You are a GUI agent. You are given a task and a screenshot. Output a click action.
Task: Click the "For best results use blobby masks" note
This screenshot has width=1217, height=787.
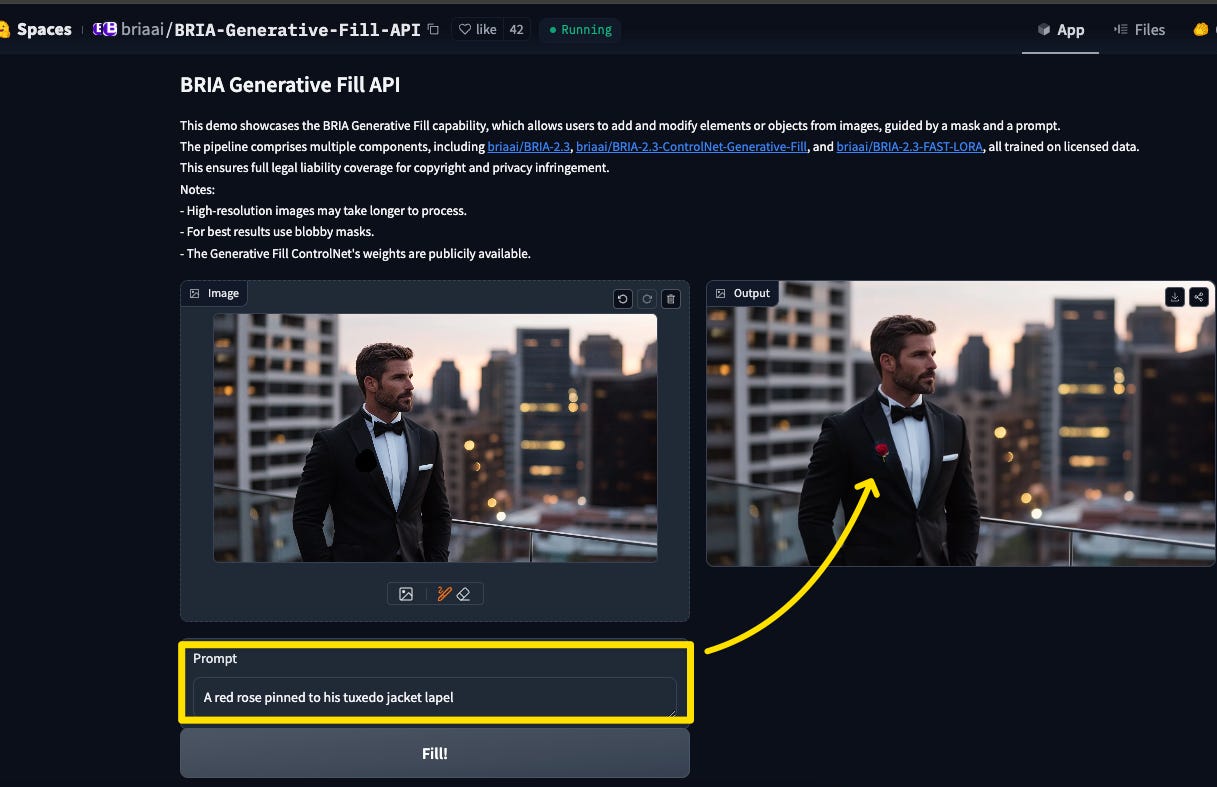[x=277, y=232]
